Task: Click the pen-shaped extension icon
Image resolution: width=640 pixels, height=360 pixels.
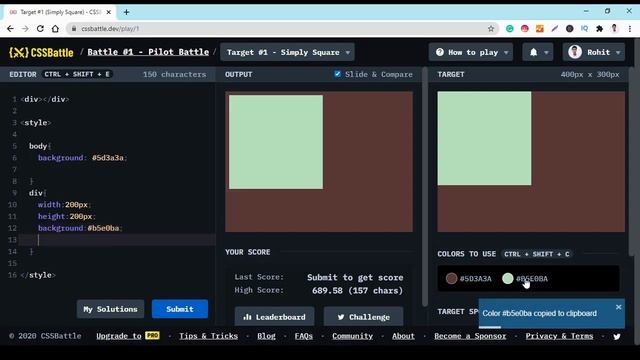Action: point(554,29)
